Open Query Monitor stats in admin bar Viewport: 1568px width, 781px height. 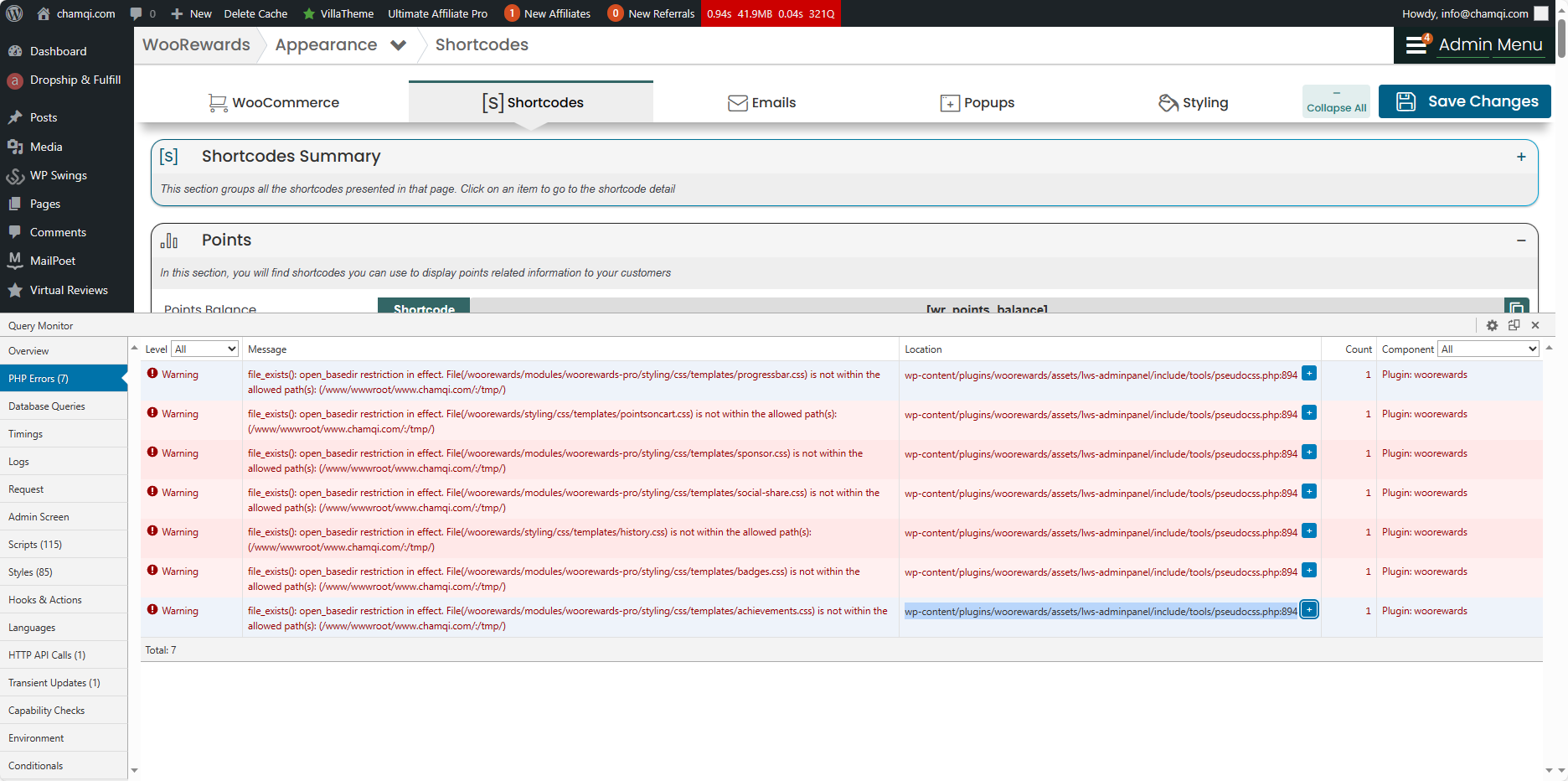(x=771, y=13)
